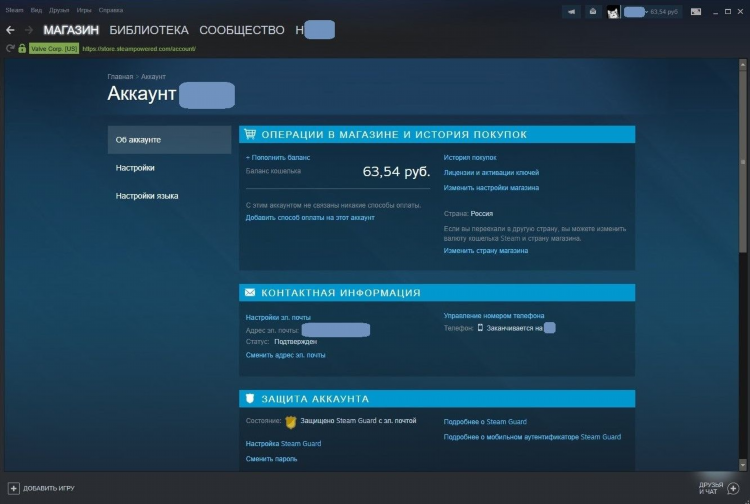Viewport: 750px width, 504px height.
Task: Maximize the Steam window
Action: pos(728,12)
